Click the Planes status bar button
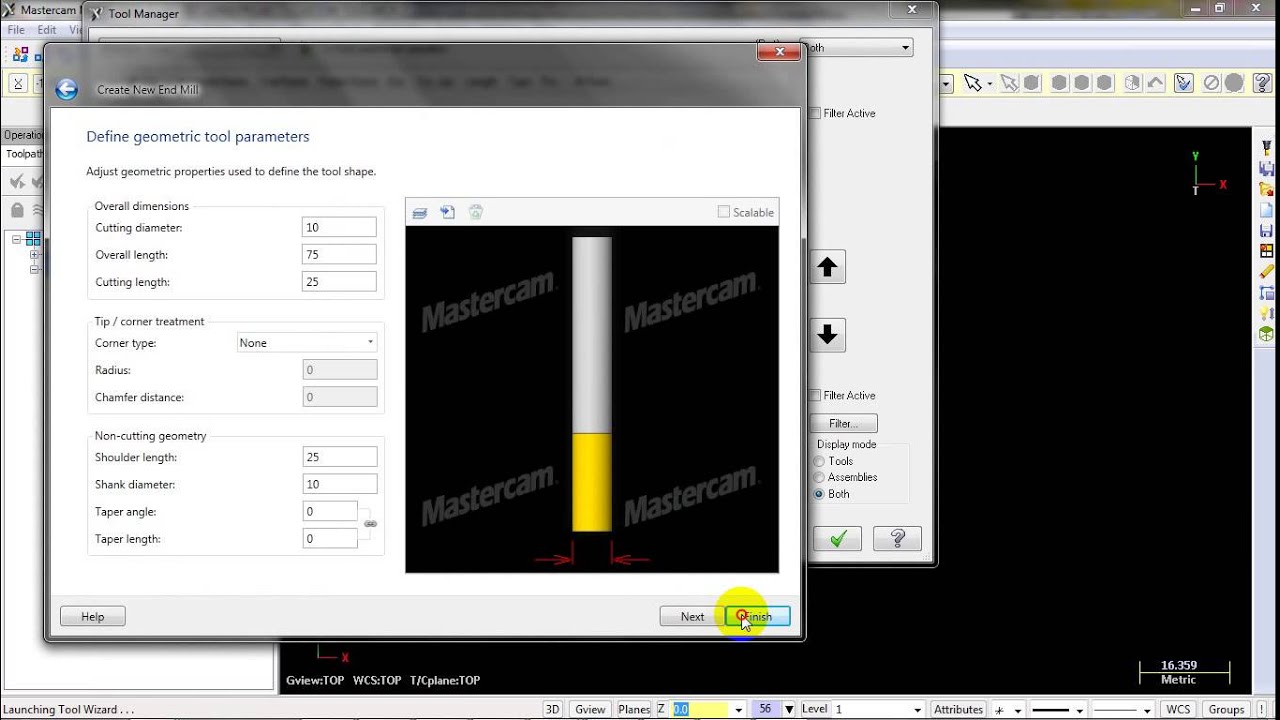 (634, 709)
